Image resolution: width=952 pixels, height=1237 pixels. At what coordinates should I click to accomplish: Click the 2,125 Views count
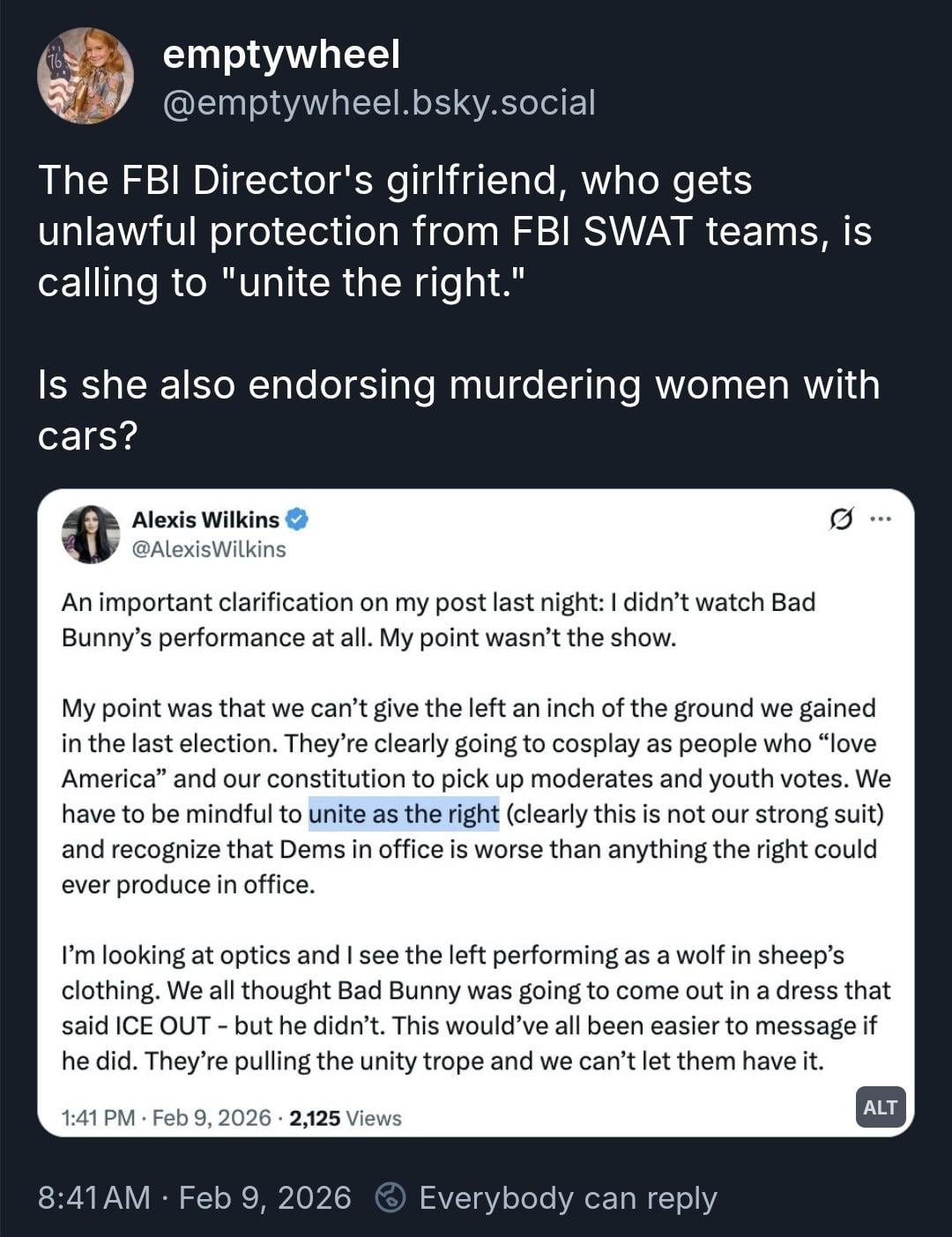(x=345, y=1118)
